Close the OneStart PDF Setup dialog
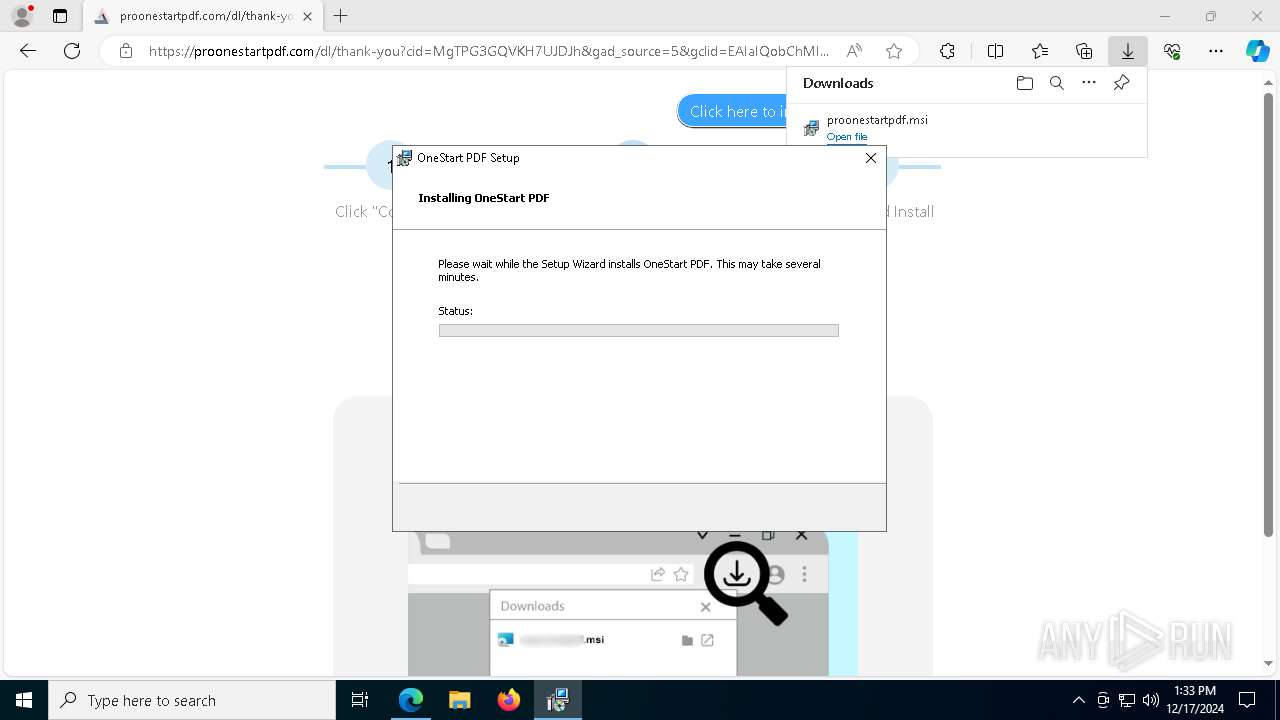The height and width of the screenshot is (720, 1280). point(870,158)
